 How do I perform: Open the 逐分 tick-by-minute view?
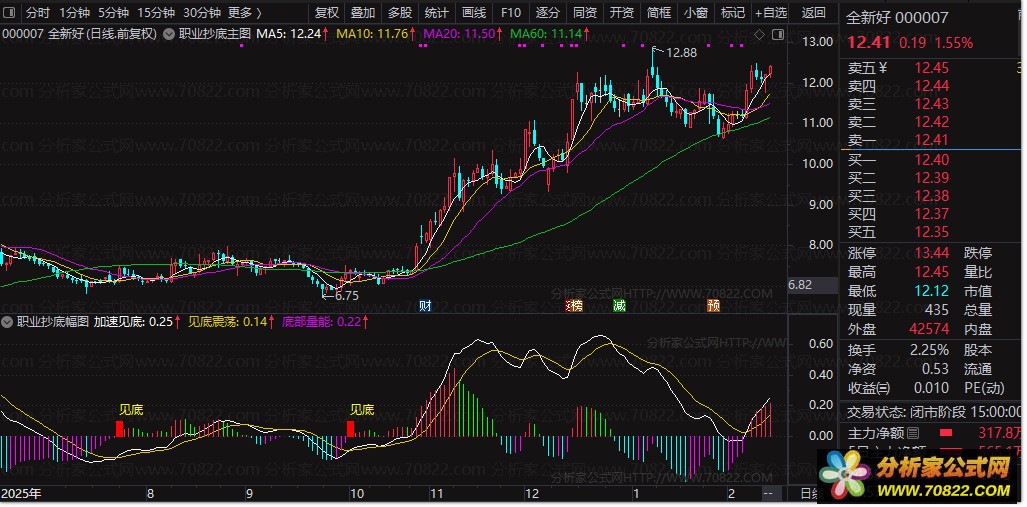point(548,12)
